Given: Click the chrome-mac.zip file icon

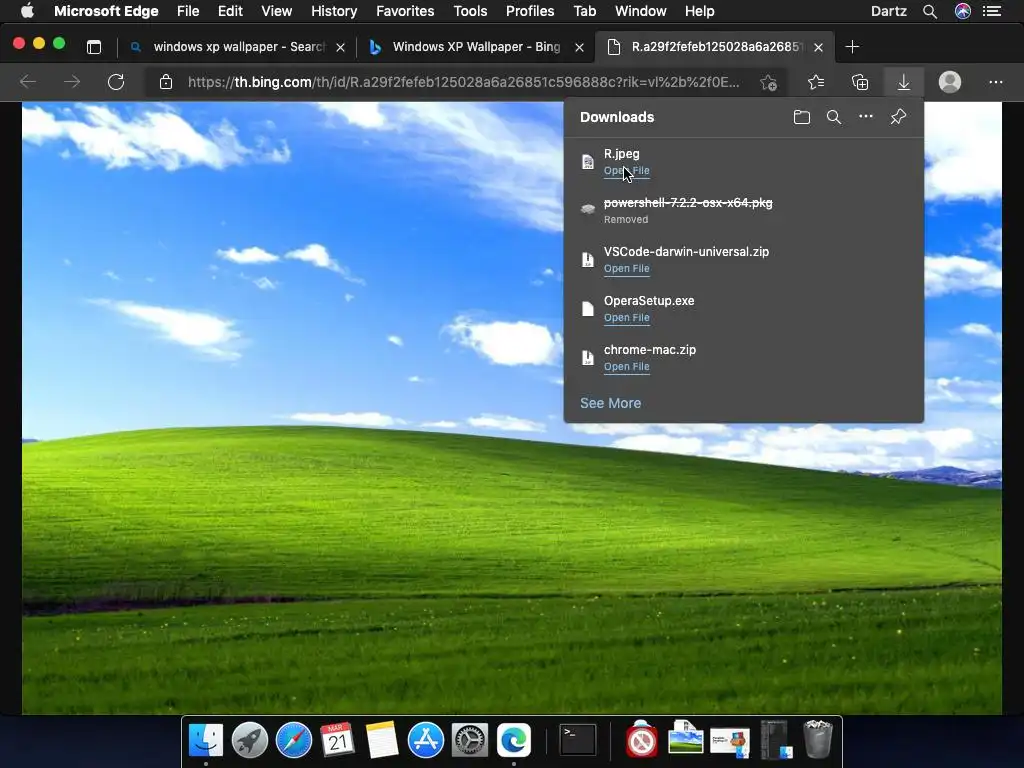Looking at the screenshot, I should tap(588, 357).
